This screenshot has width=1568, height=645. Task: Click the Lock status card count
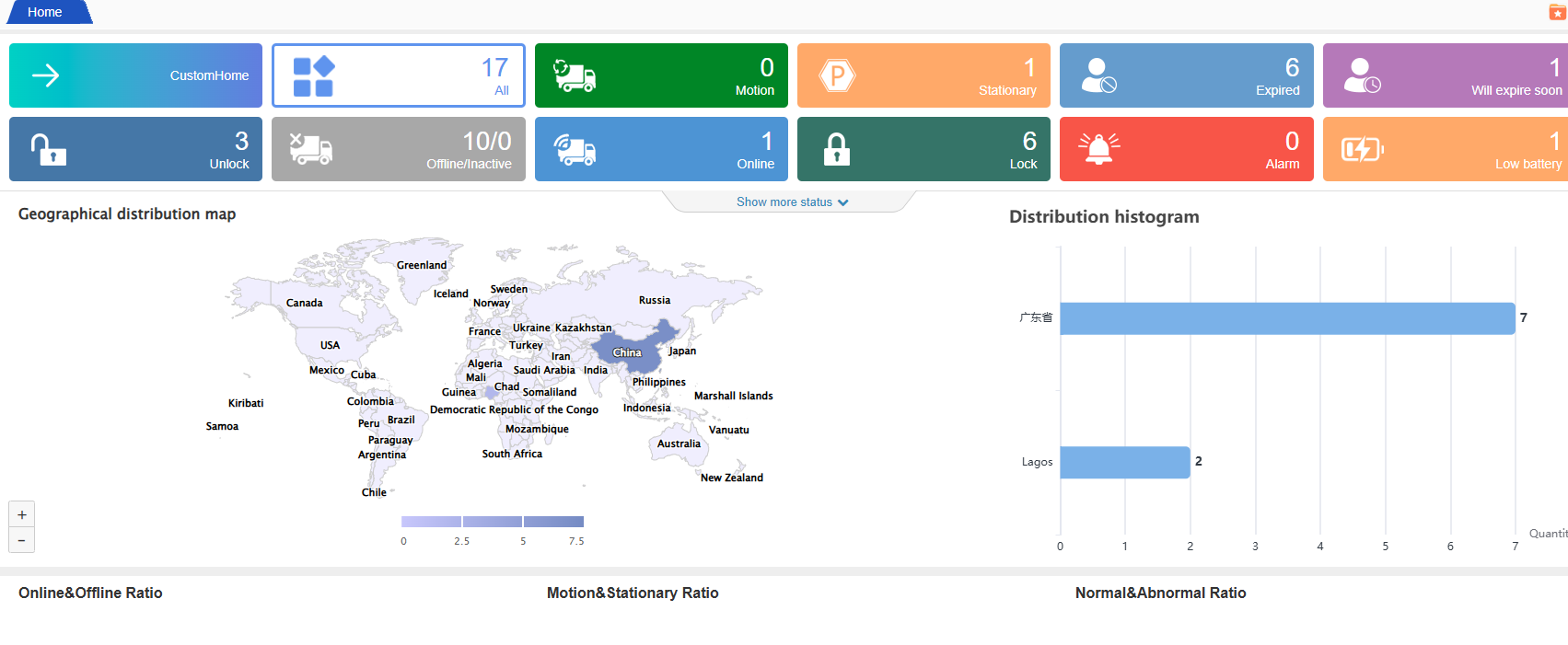(1028, 141)
